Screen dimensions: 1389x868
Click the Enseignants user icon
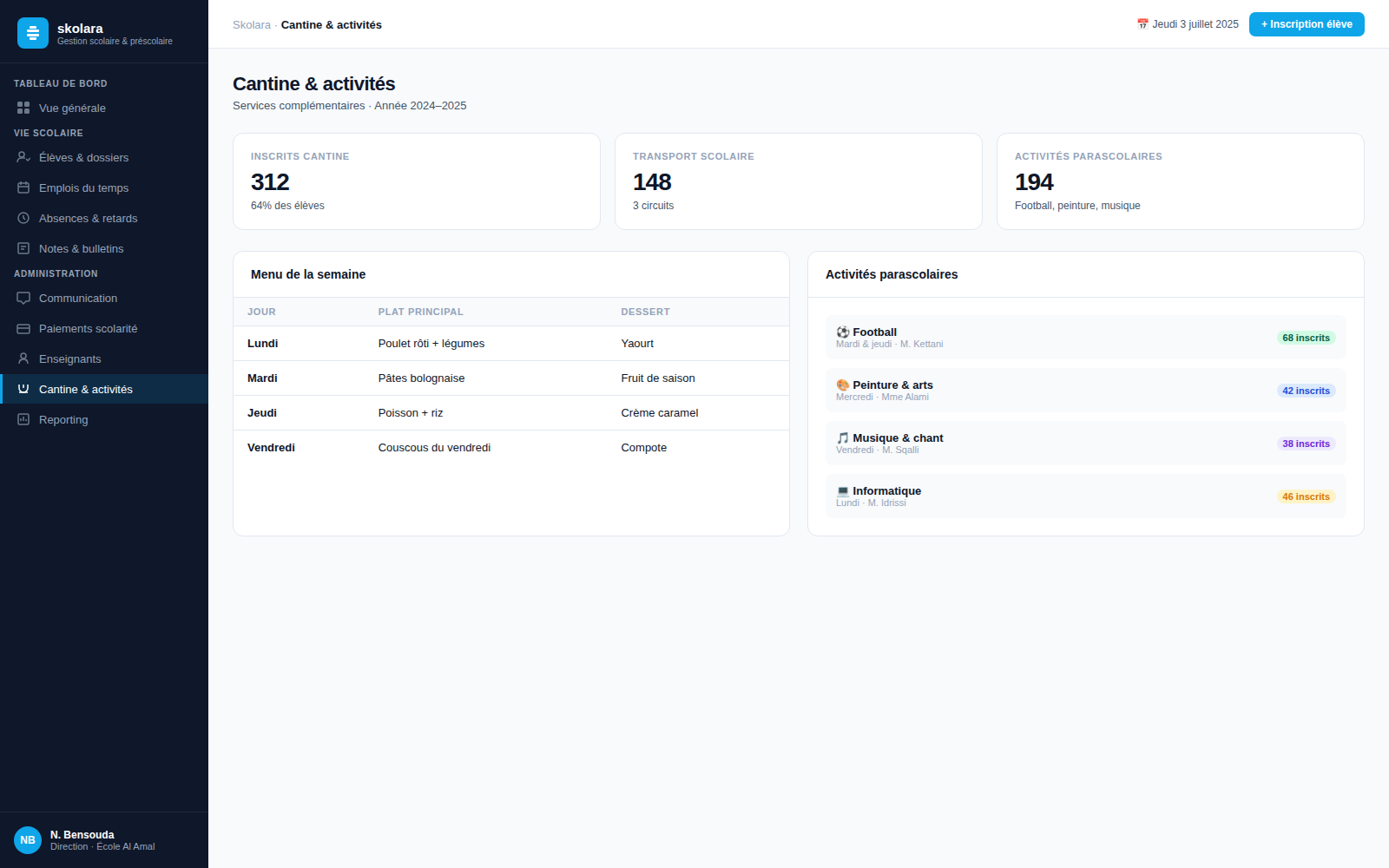[23, 358]
